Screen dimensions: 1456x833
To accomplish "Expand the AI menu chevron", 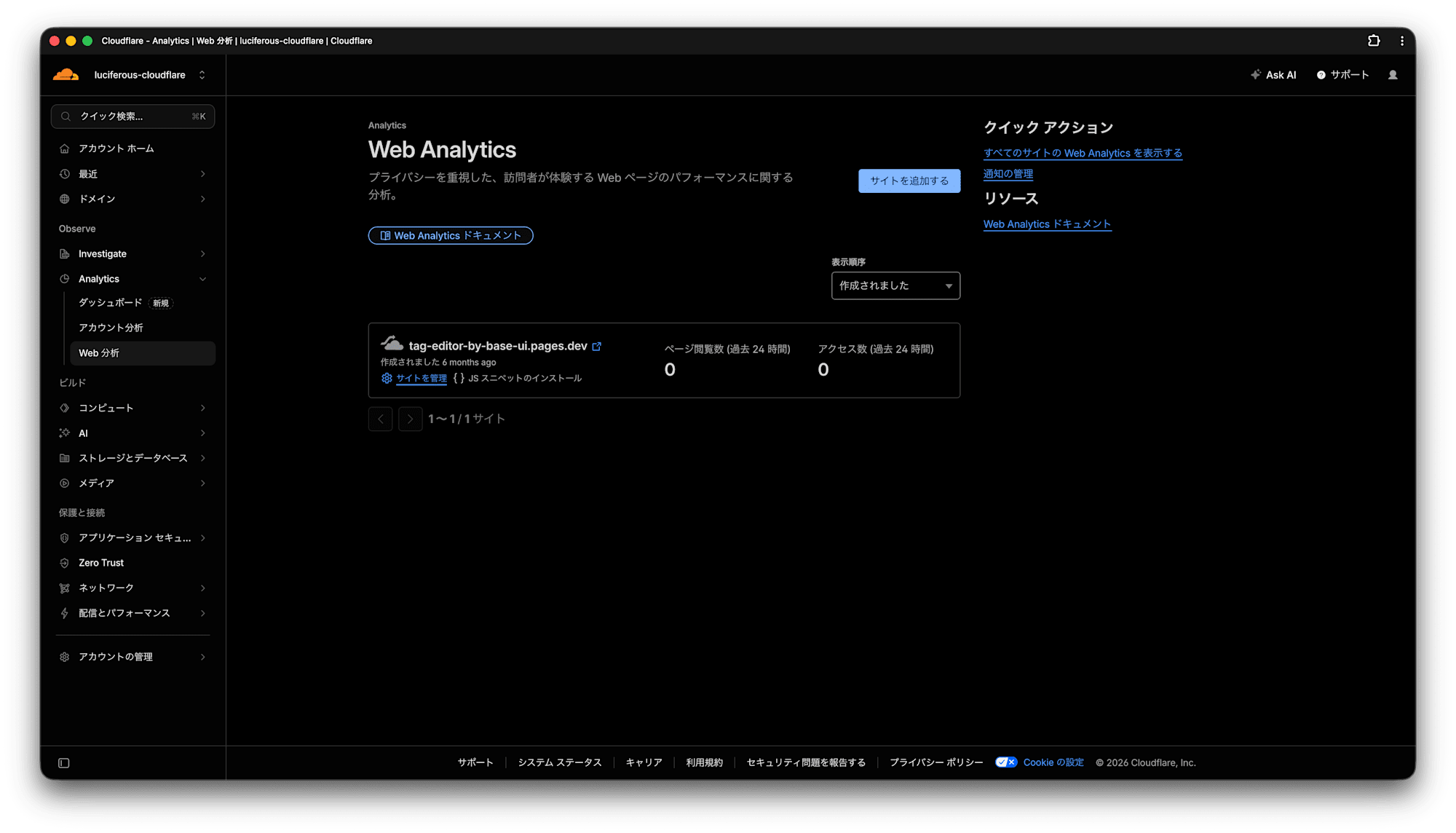I will coord(203,433).
